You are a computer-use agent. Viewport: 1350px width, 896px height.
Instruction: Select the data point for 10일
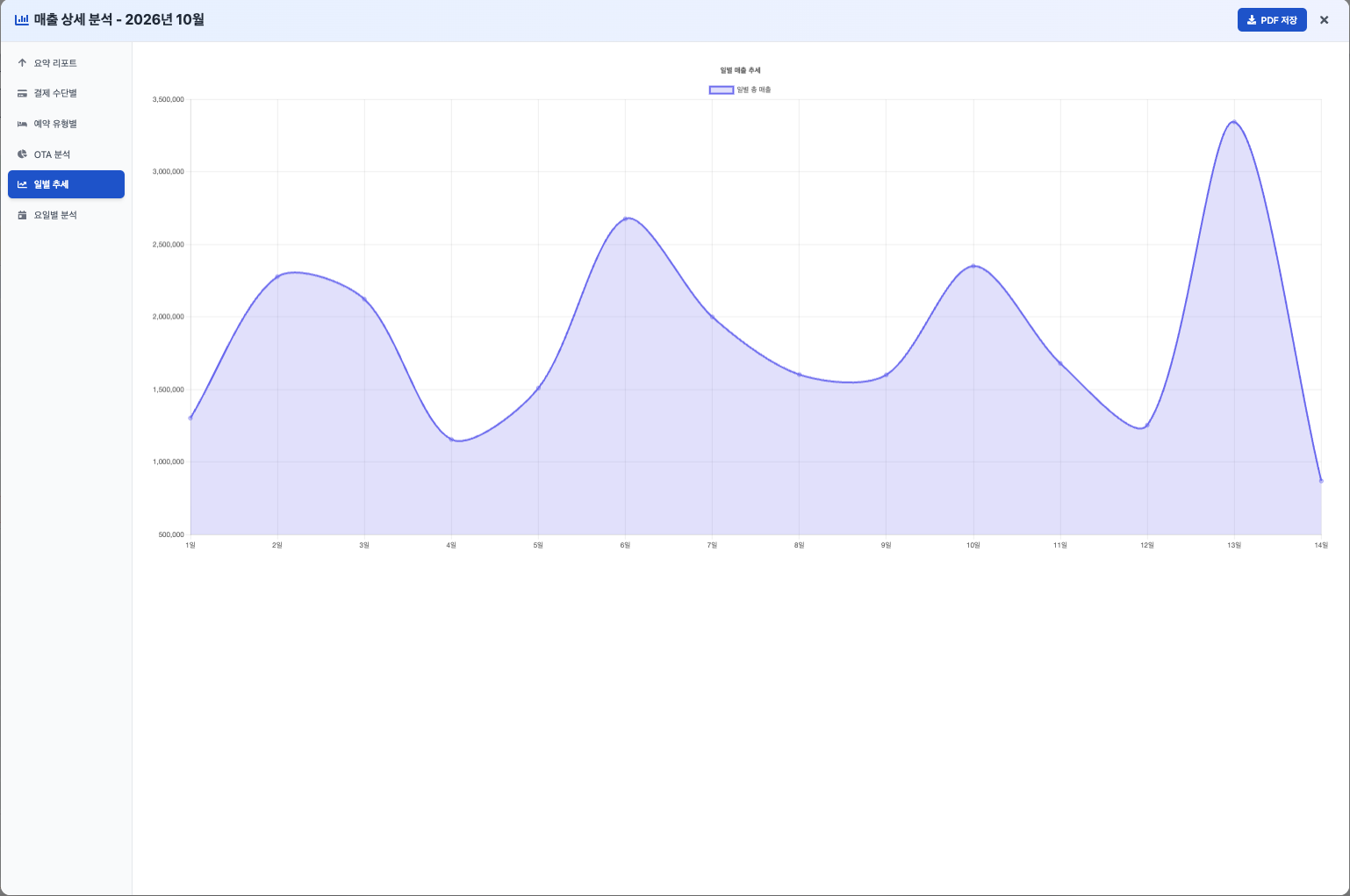973,266
